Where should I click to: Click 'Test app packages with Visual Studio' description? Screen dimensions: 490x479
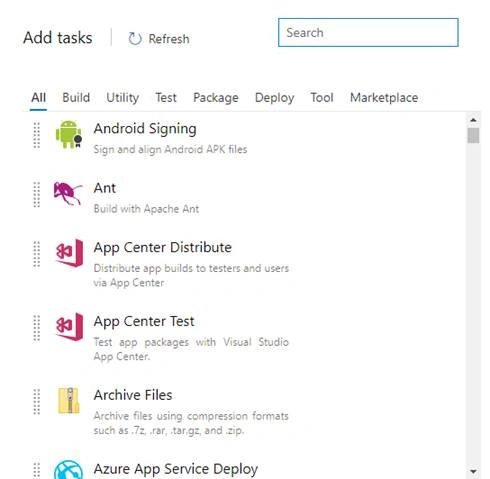coord(191,349)
